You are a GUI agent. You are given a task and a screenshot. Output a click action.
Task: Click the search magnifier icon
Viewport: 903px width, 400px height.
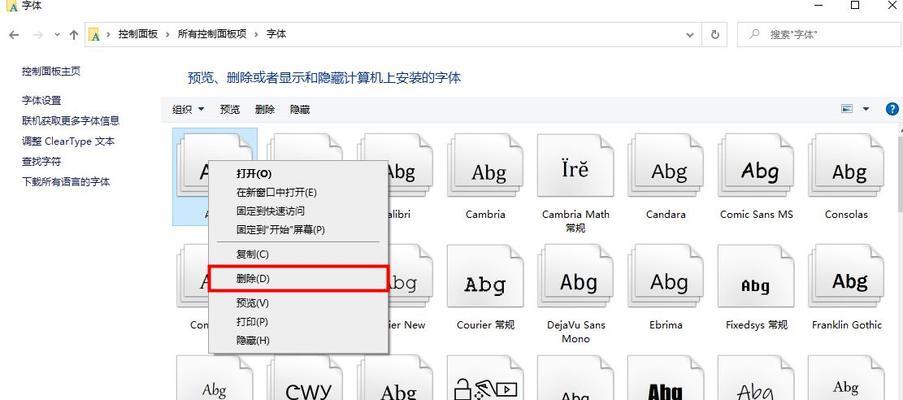(x=754, y=35)
